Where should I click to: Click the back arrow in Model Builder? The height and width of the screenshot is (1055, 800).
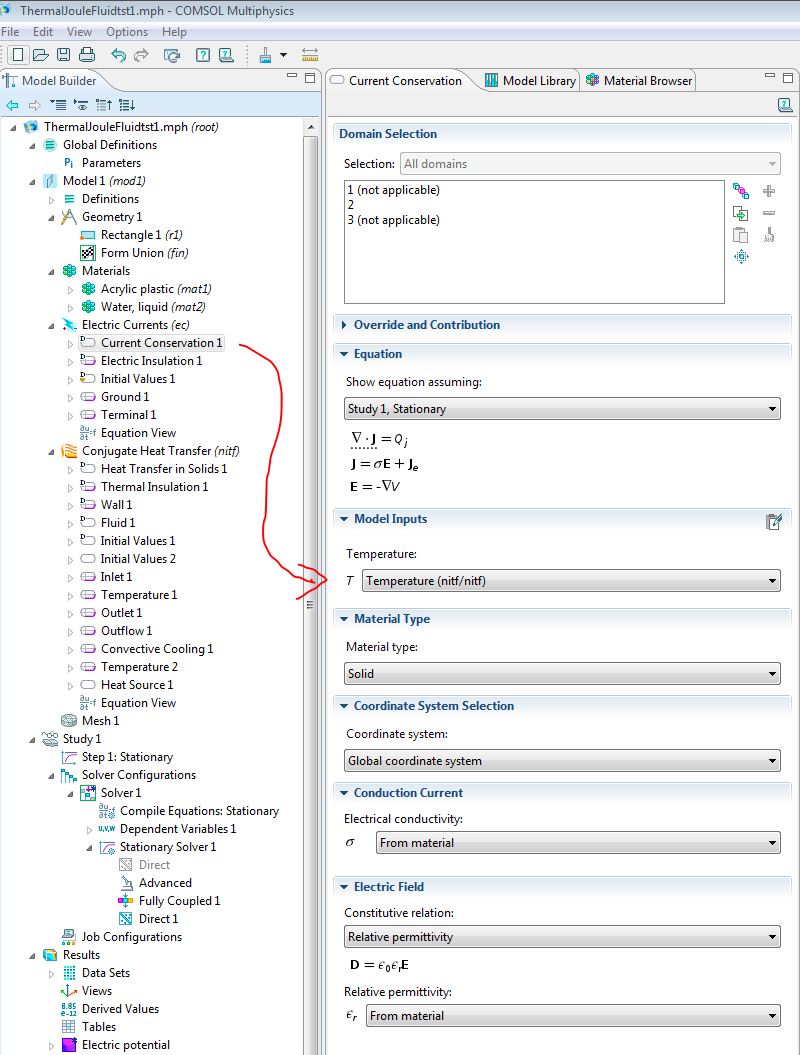tap(13, 105)
